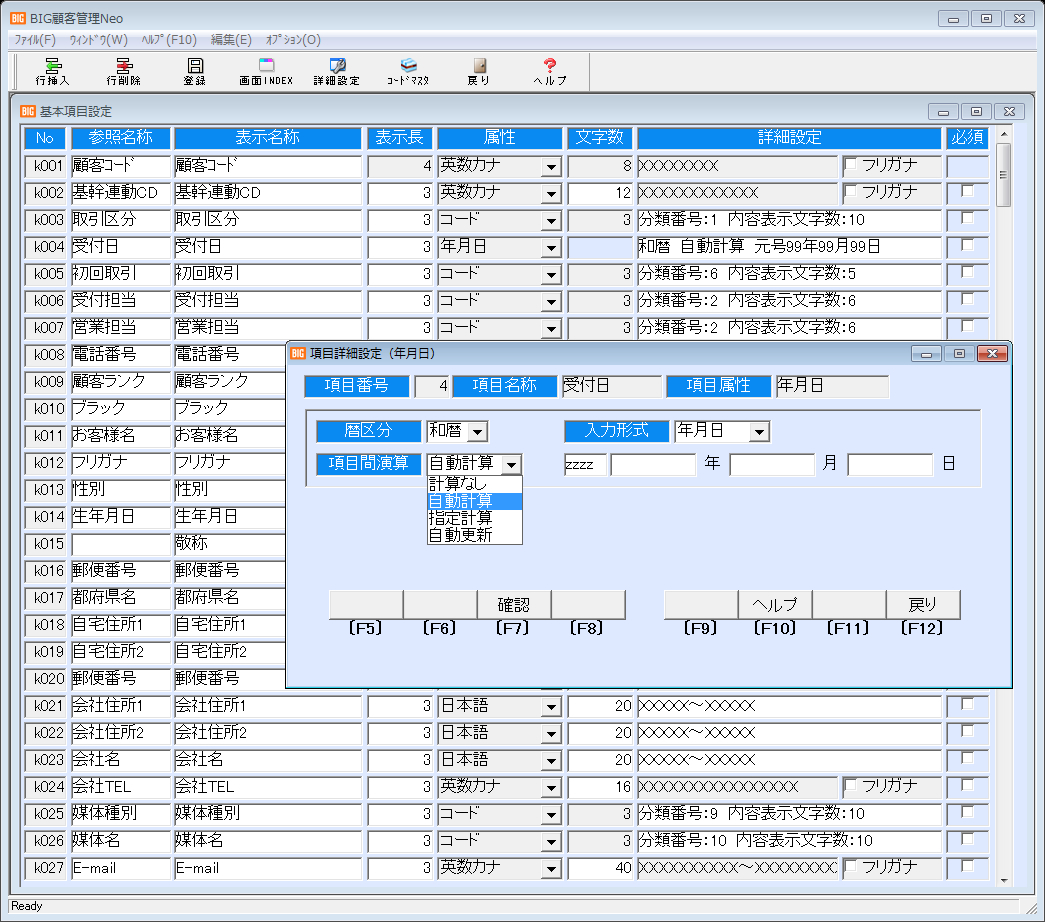This screenshot has height=922, width=1045.
Task: Check 必須 checkbox for k002 基幹連動CD
Action: tap(968, 191)
